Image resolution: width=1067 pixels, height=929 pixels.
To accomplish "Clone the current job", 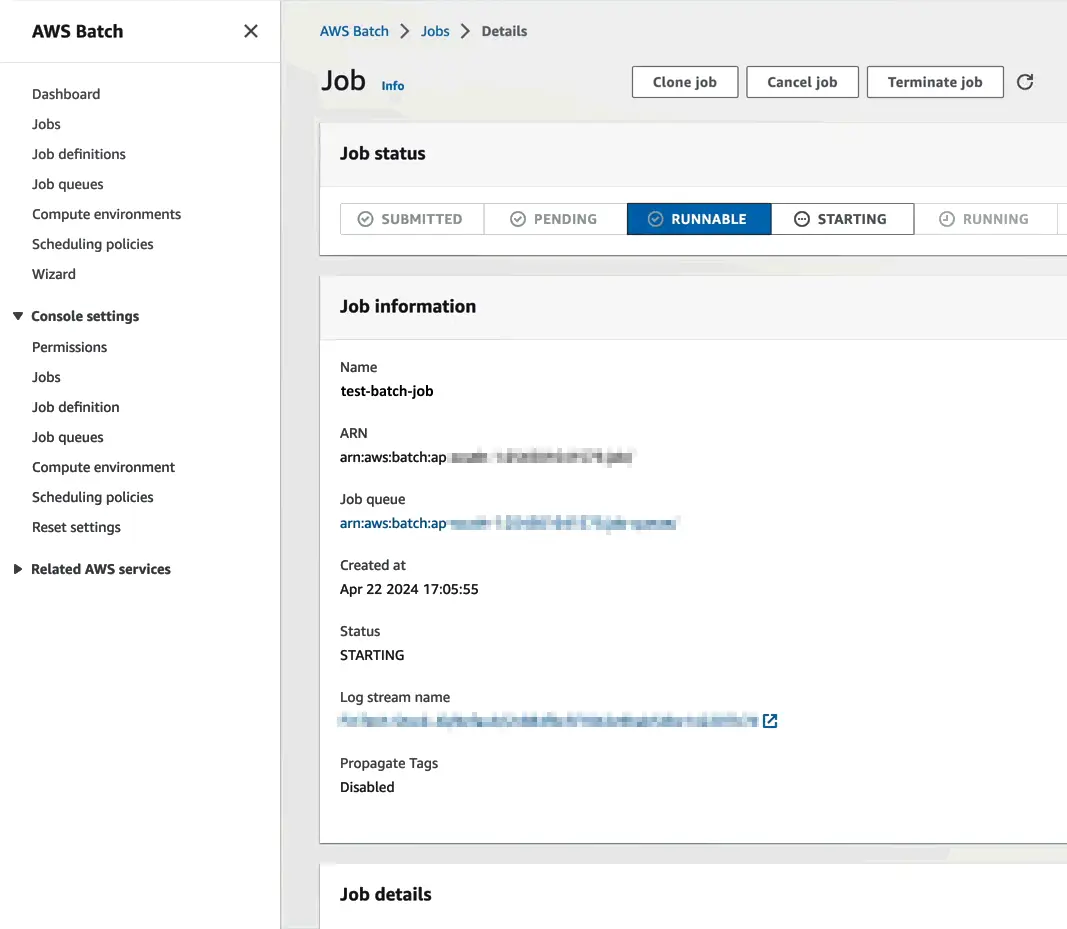I will [685, 82].
